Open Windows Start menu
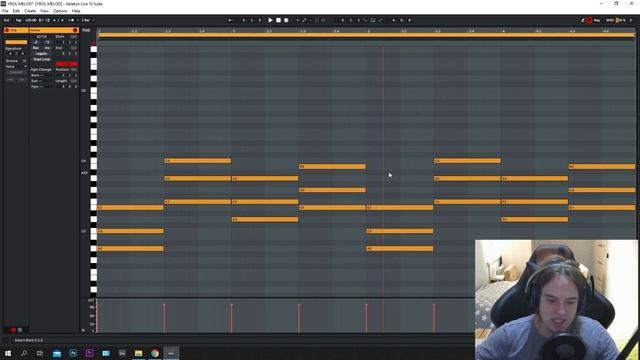Screen dimensions: 640x360 tap(8, 353)
